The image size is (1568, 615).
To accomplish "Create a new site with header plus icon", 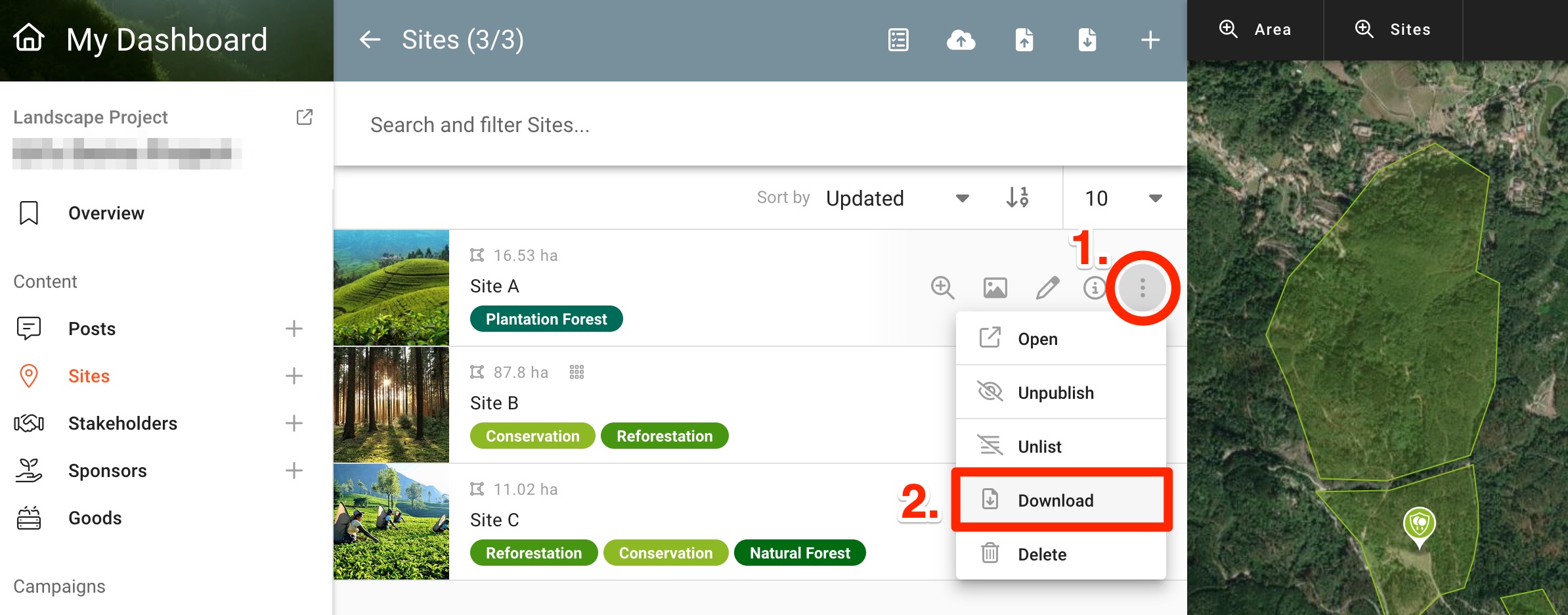I will pos(1150,39).
